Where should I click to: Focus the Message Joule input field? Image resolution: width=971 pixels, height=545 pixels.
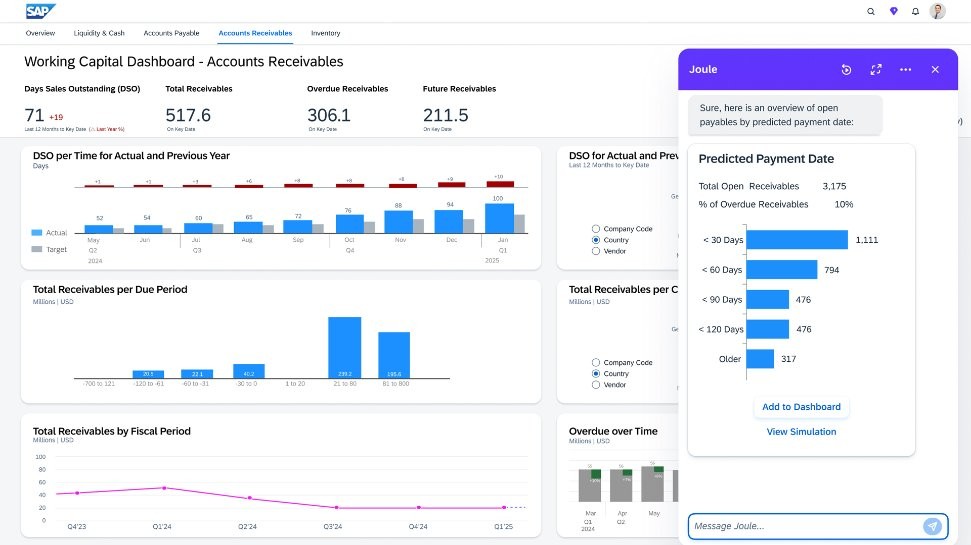pyautogui.click(x=803, y=526)
